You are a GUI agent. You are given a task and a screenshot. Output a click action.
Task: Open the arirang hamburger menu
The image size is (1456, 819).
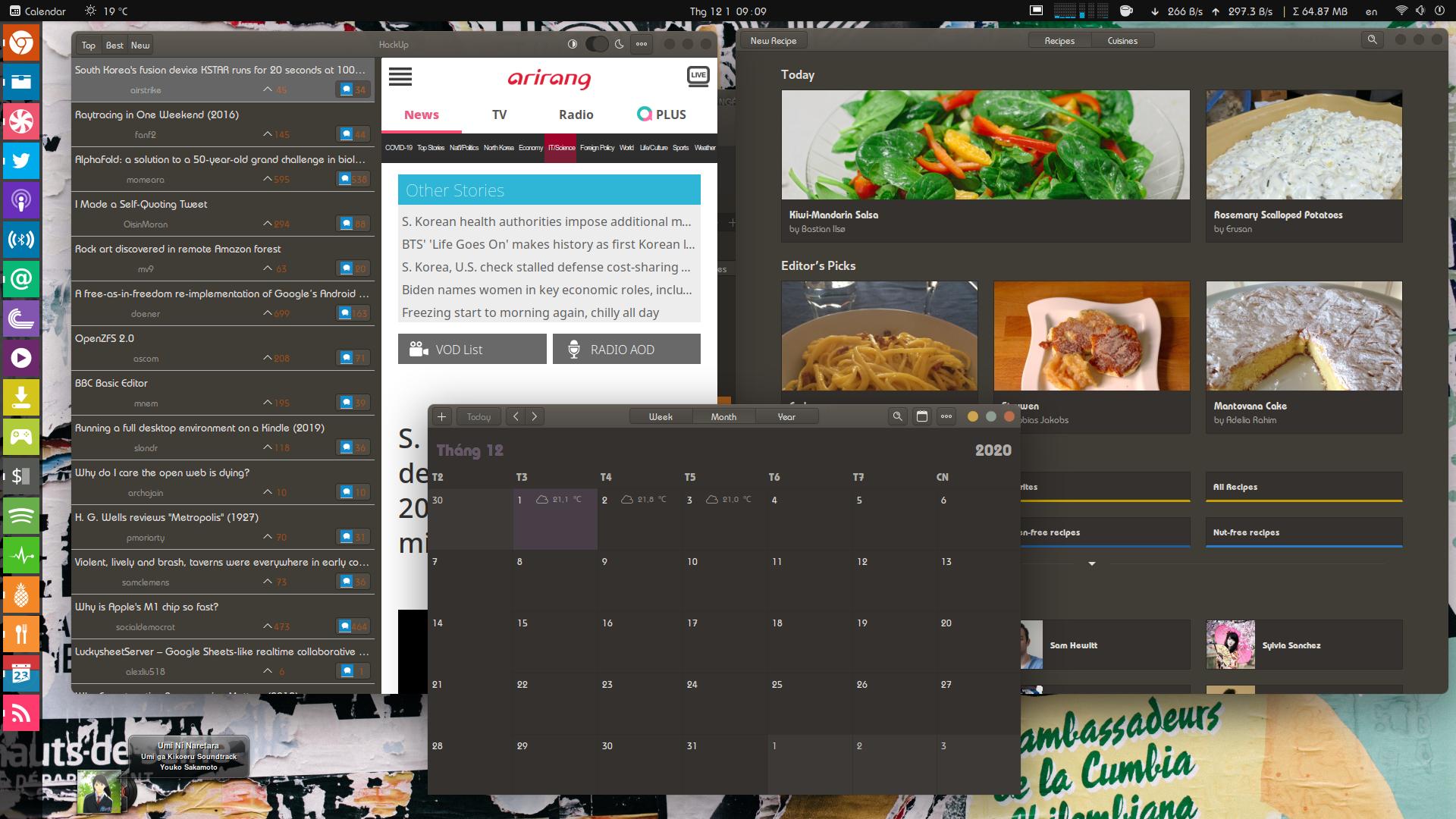click(x=400, y=77)
